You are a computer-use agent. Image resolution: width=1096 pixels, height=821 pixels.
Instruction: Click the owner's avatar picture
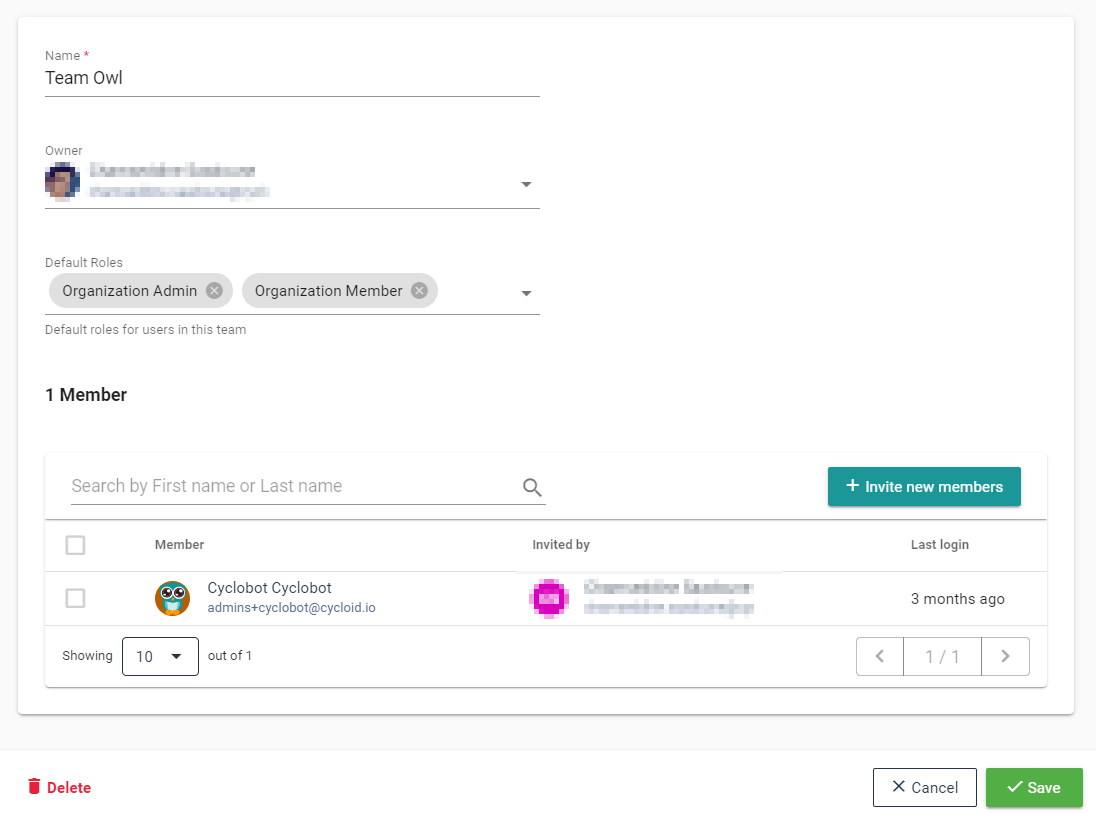(x=62, y=182)
